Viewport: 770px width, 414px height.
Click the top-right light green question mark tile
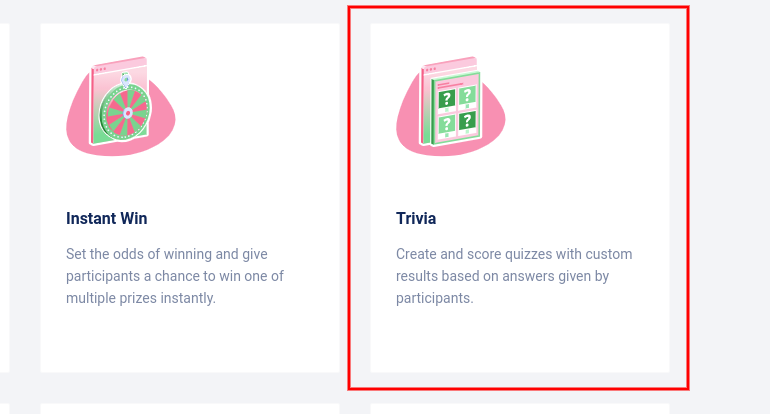[x=466, y=95]
